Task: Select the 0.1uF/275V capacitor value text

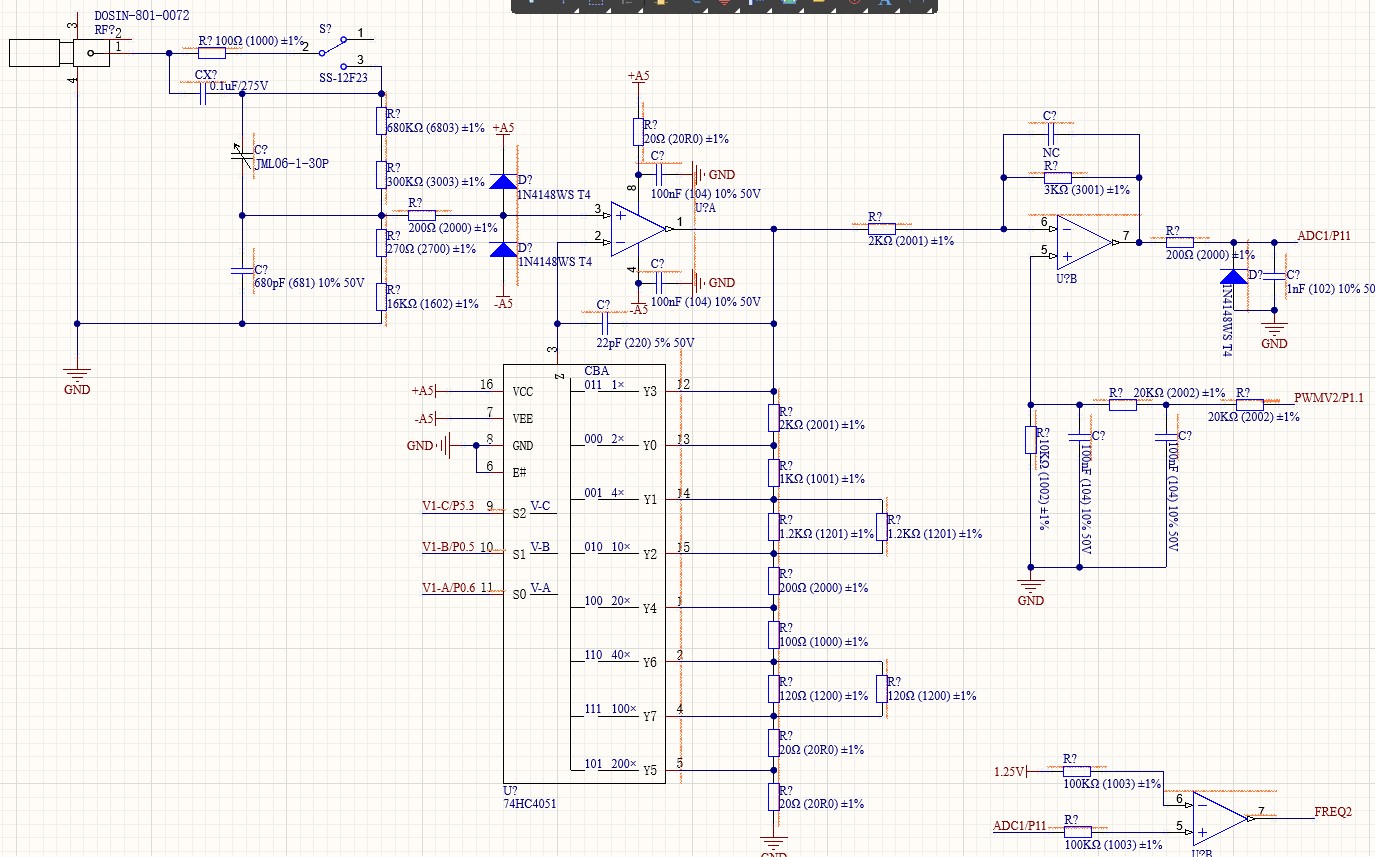Action: pos(239,86)
